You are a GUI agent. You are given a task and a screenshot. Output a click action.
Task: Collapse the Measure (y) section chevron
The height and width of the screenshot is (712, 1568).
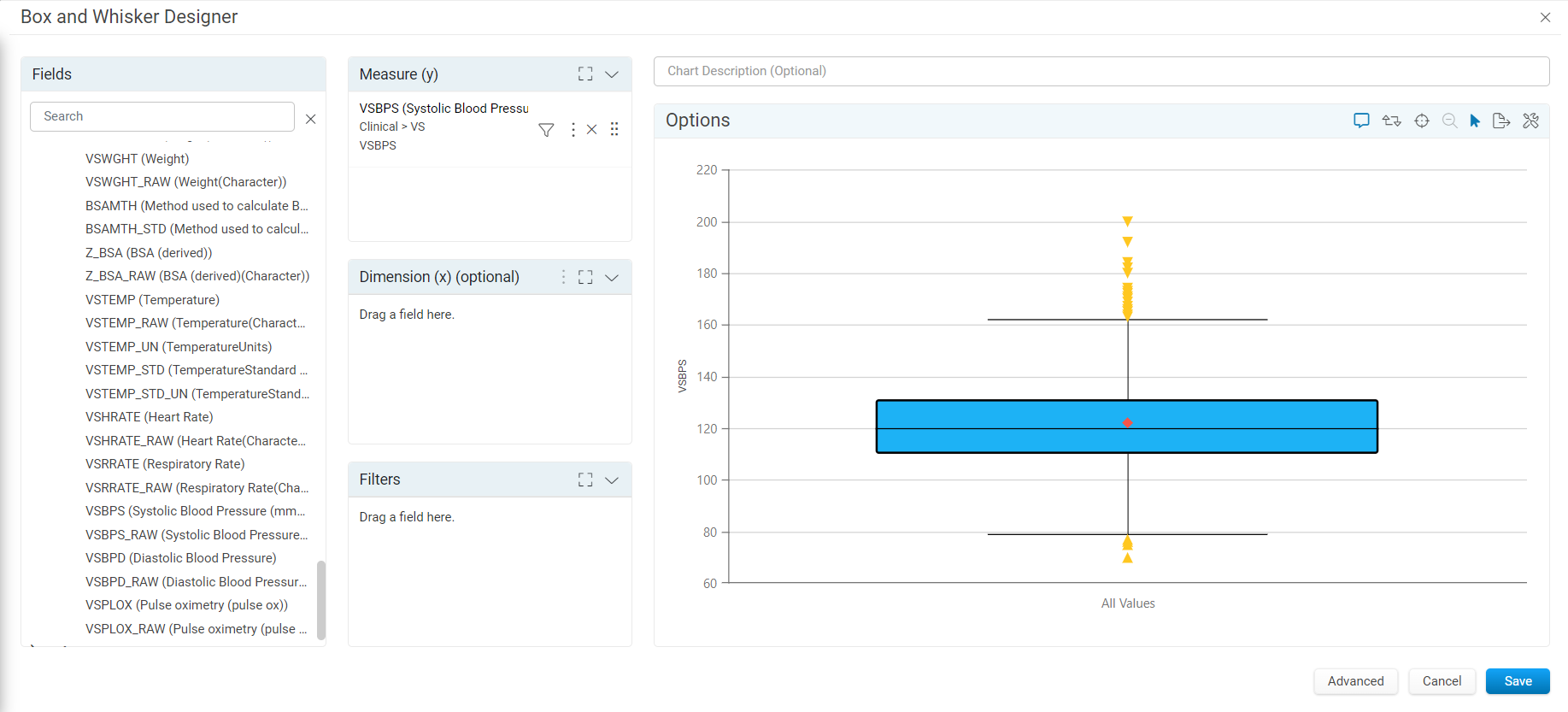point(612,74)
